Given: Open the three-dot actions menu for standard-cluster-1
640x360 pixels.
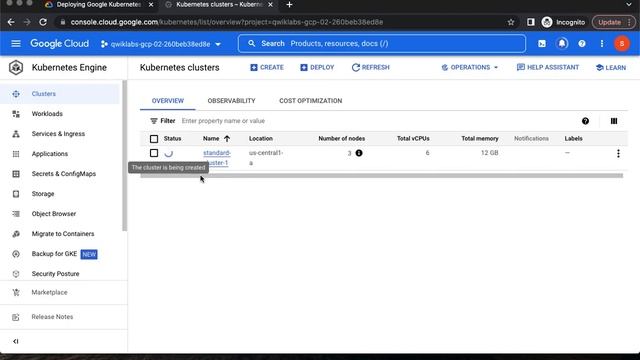Looking at the screenshot, I should click(x=618, y=153).
